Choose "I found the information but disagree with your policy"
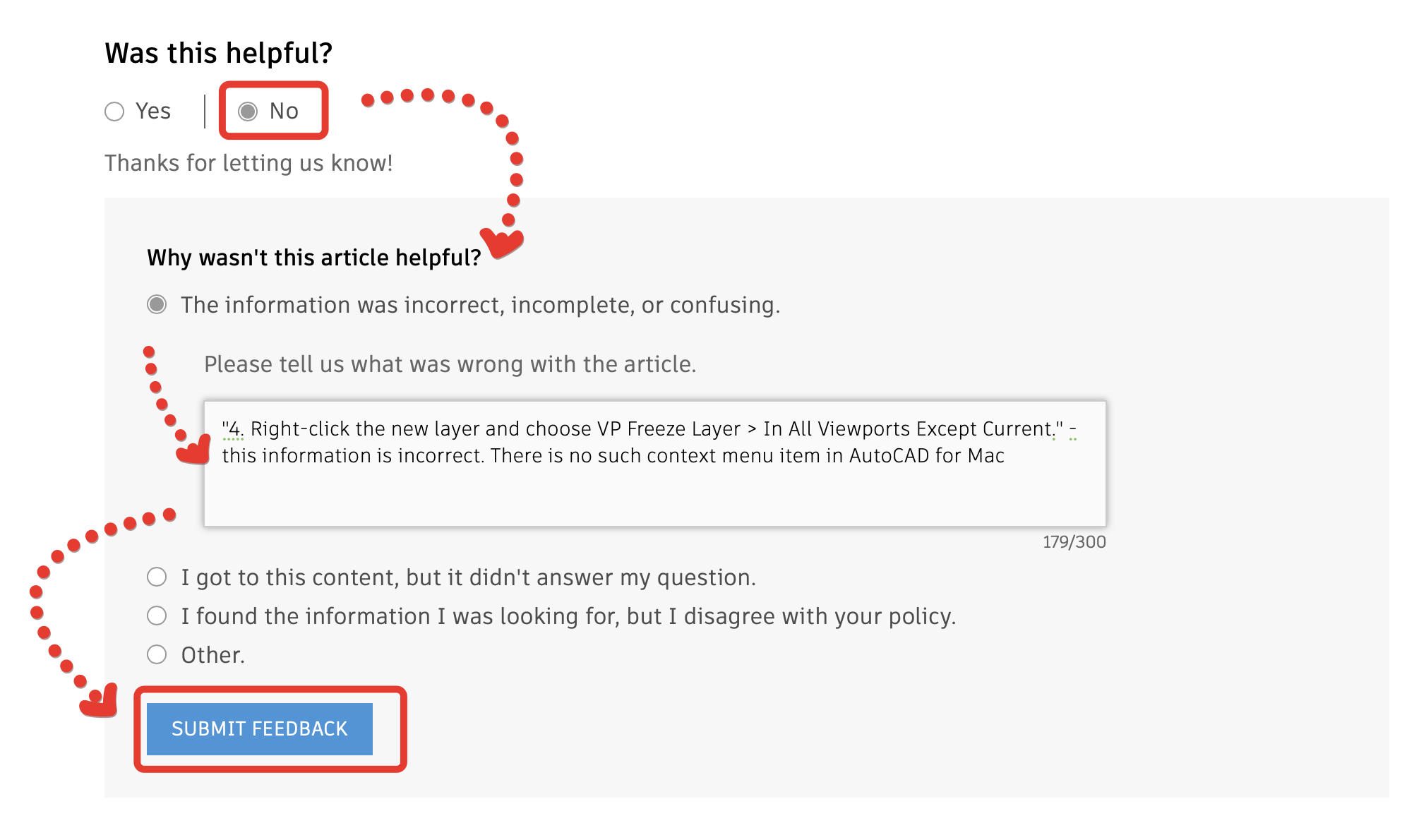Image resolution: width=1426 pixels, height=840 pixels. pos(155,616)
